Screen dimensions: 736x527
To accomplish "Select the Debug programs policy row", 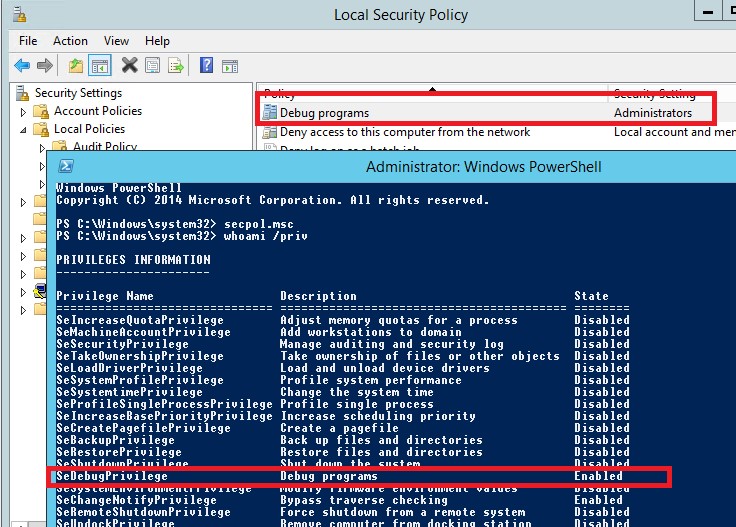I will coord(324,113).
